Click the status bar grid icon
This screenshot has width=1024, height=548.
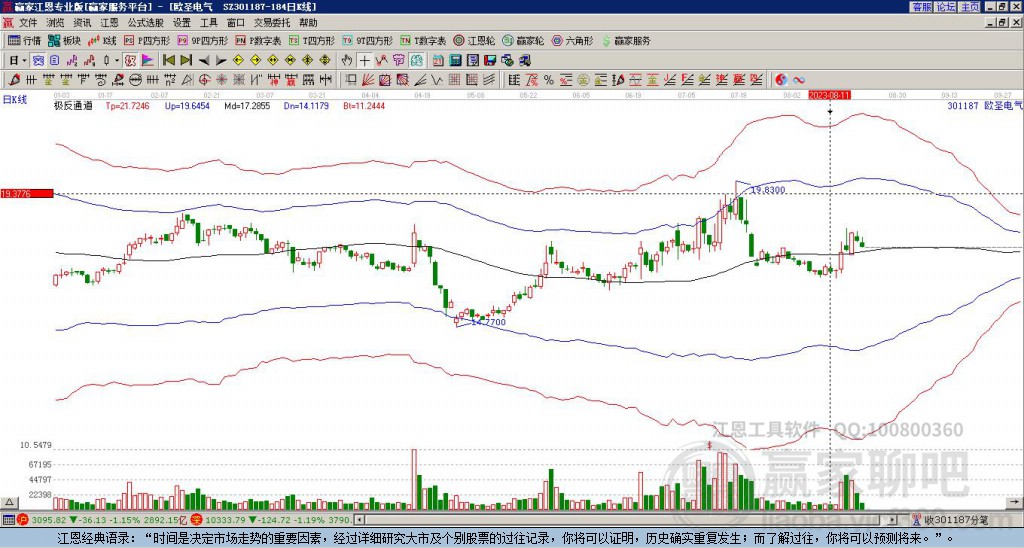[x=8, y=520]
